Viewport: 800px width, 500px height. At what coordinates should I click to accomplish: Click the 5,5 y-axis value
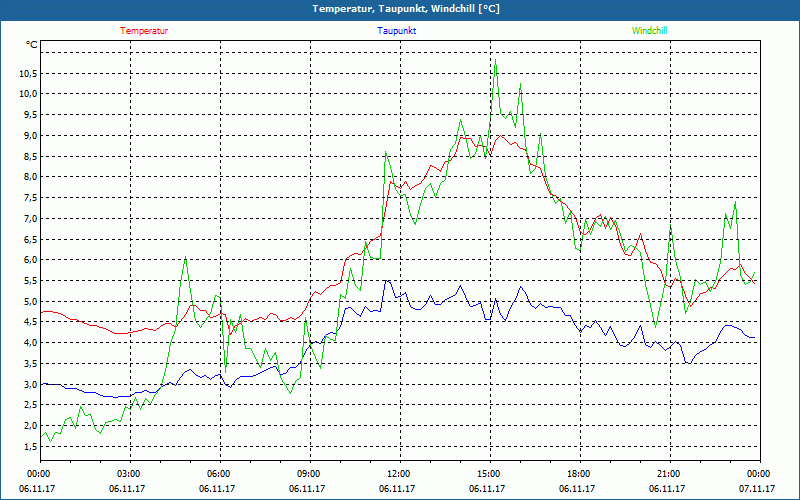tap(30, 281)
